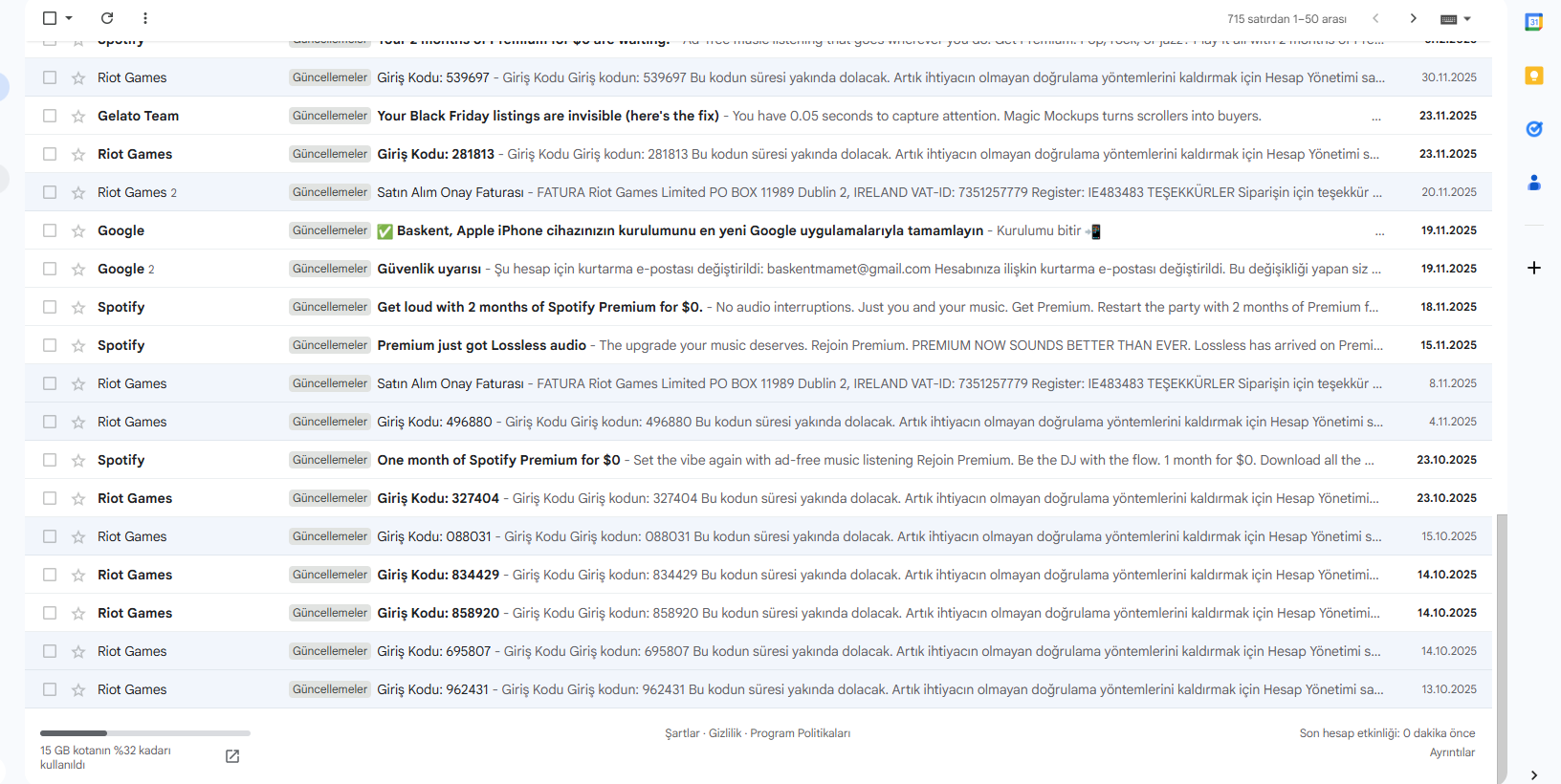Open storage management via the external link icon

[232, 756]
